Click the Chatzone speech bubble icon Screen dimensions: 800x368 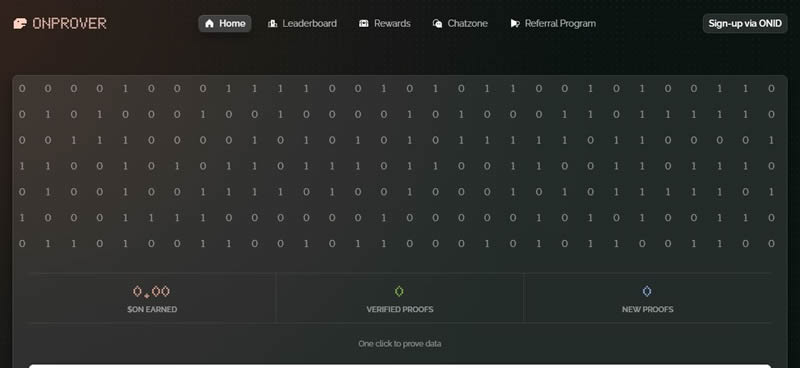(x=437, y=23)
